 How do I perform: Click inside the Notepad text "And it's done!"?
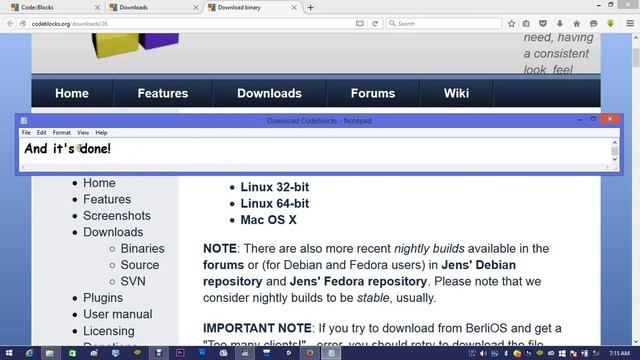pyautogui.click(x=67, y=149)
